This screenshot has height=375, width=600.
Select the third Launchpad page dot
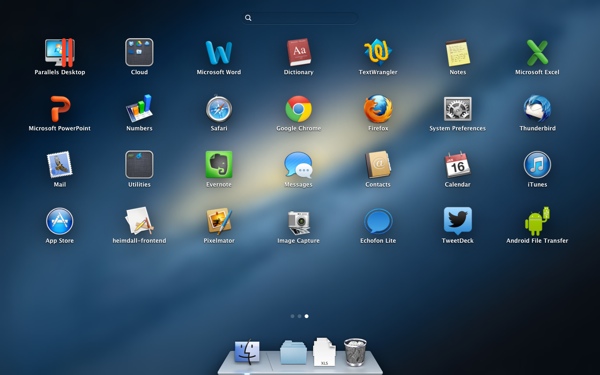tap(307, 316)
